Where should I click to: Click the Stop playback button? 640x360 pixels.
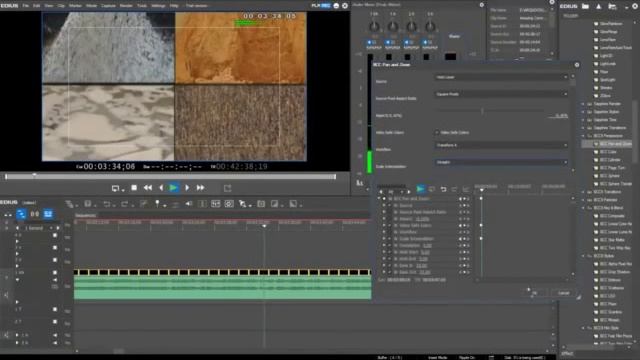(x=134, y=188)
